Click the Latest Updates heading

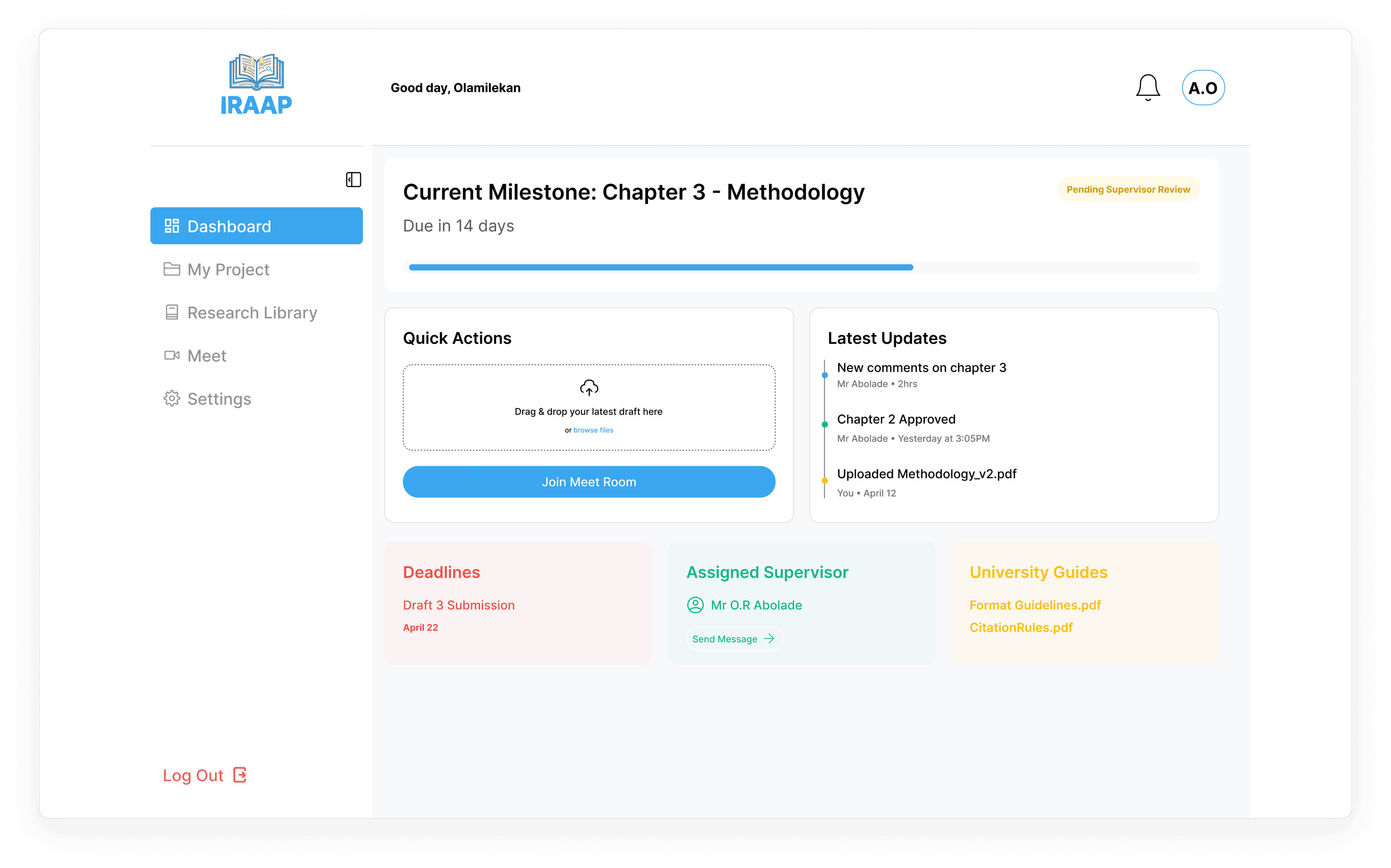coord(887,338)
